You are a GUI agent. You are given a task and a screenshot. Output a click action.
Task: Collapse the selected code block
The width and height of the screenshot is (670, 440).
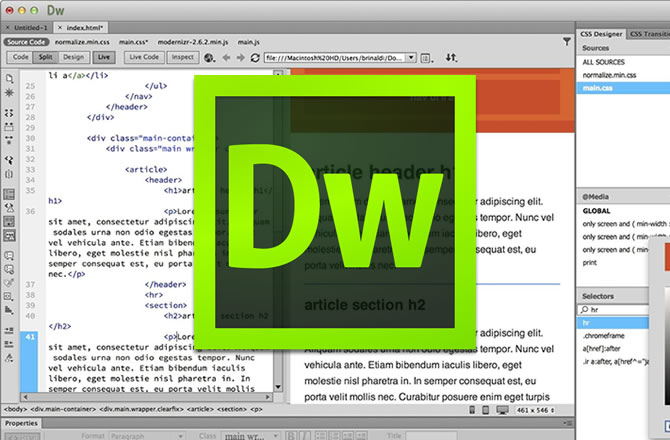9,126
